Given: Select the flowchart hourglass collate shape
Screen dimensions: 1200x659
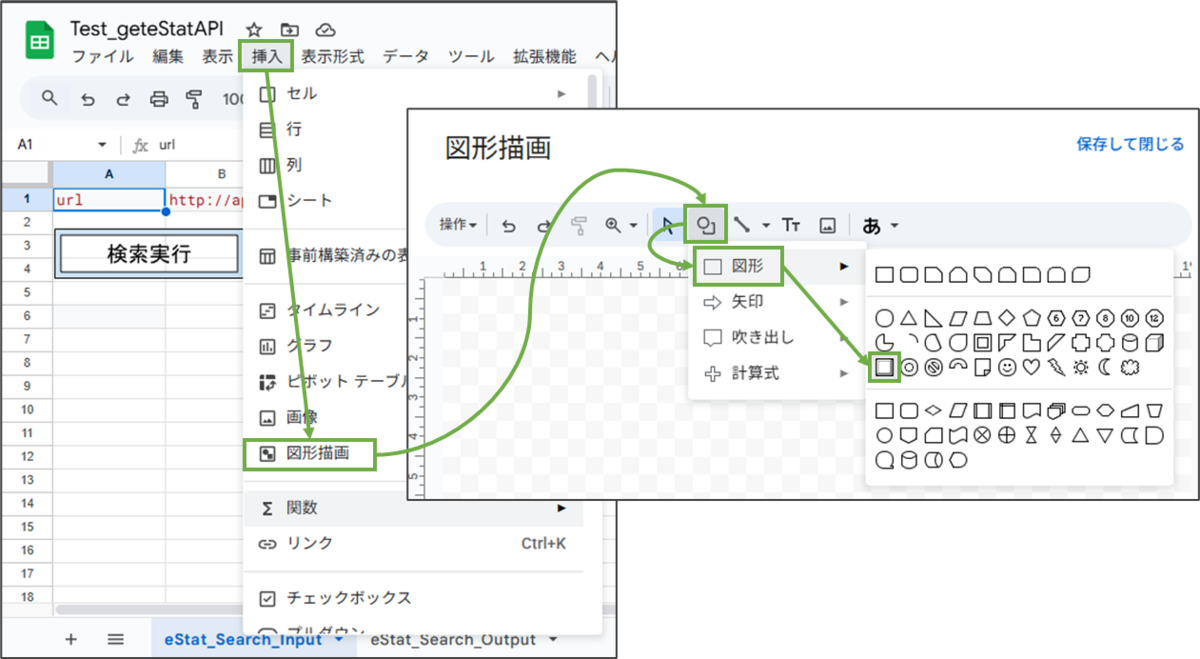Looking at the screenshot, I should pyautogui.click(x=1032, y=435).
